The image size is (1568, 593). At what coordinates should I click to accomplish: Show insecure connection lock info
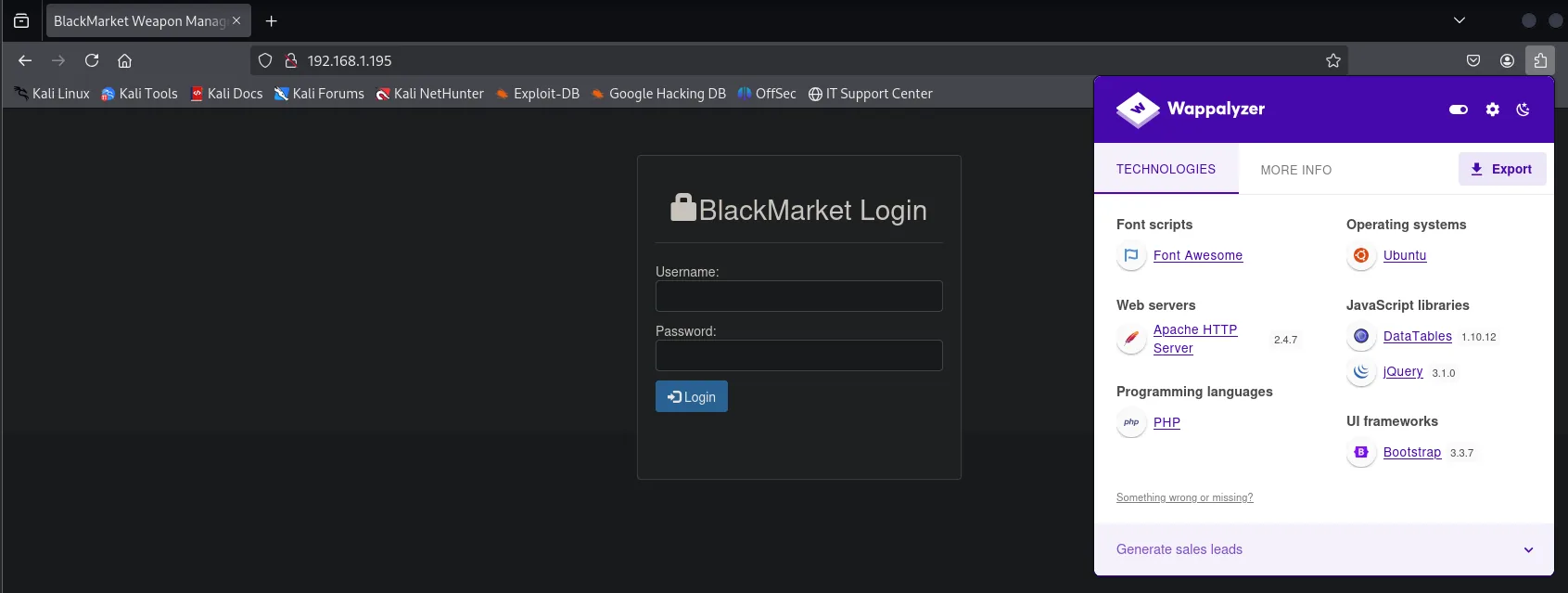(290, 60)
